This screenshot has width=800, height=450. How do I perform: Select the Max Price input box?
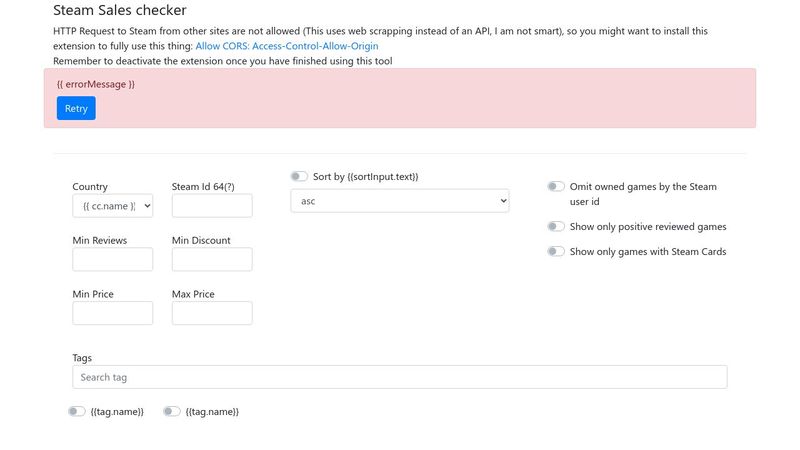click(212, 313)
